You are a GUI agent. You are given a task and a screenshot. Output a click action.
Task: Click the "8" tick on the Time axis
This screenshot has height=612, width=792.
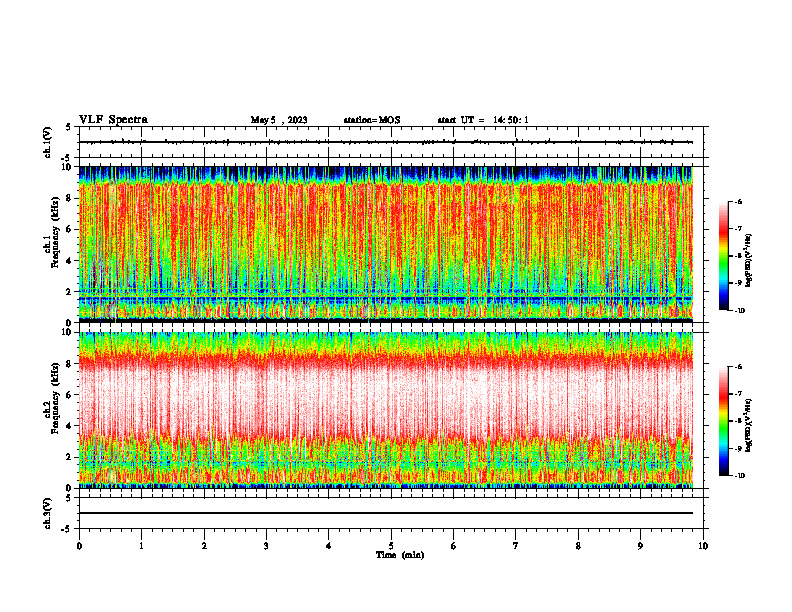coord(578,546)
